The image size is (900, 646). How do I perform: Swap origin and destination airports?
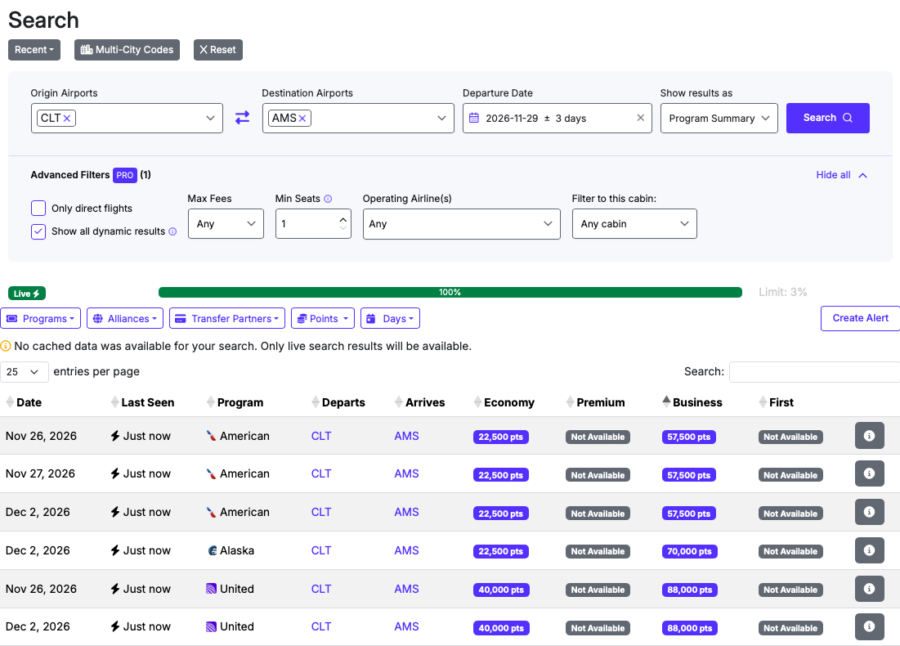pyautogui.click(x=242, y=118)
